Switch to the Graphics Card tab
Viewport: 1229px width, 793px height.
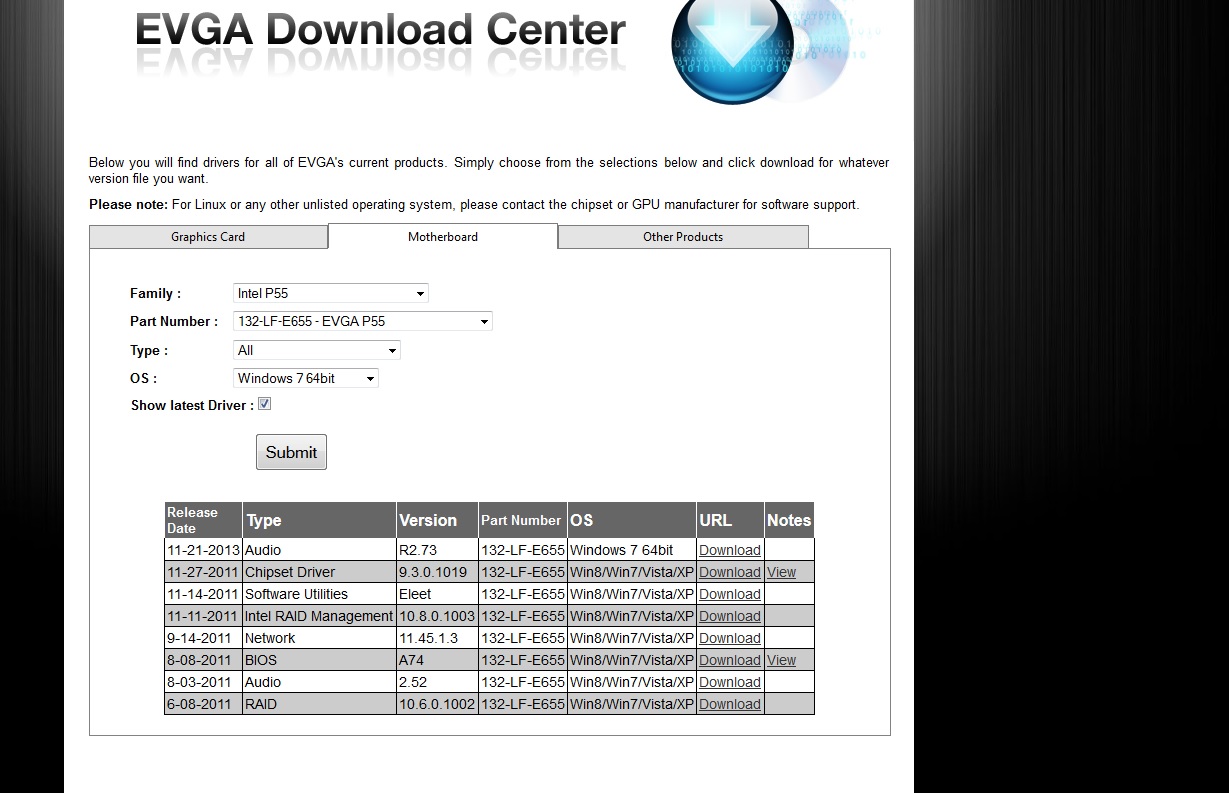pyautogui.click(x=208, y=237)
